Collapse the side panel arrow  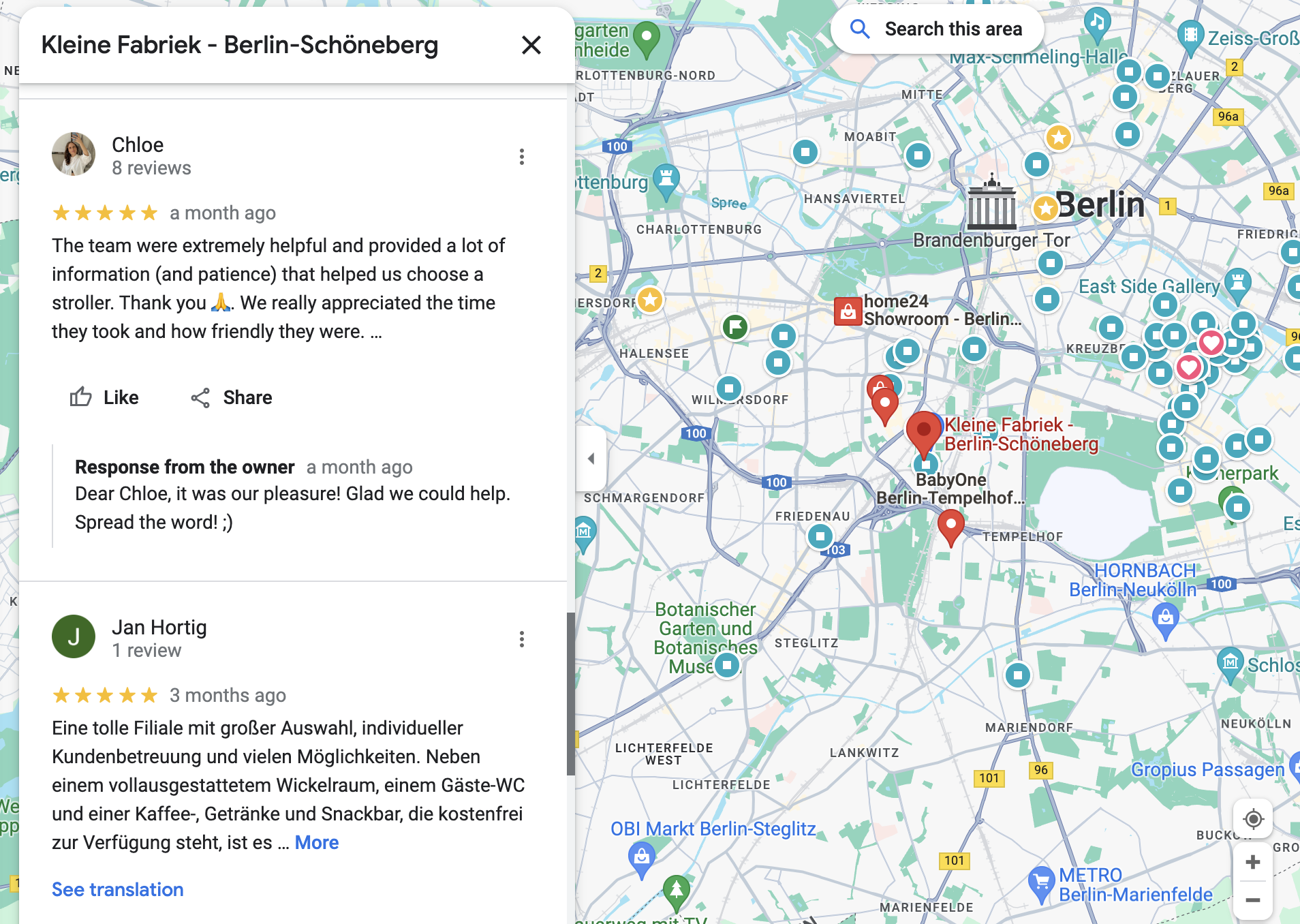click(591, 459)
